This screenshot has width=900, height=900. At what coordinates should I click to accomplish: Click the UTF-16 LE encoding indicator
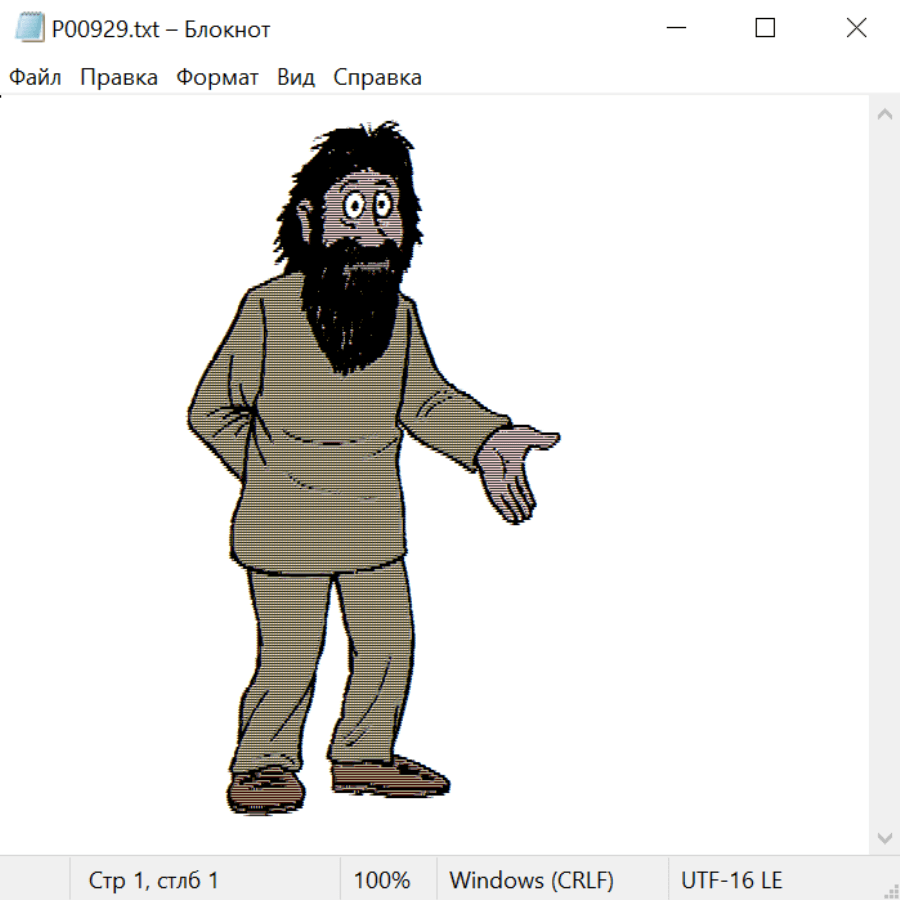tap(731, 881)
